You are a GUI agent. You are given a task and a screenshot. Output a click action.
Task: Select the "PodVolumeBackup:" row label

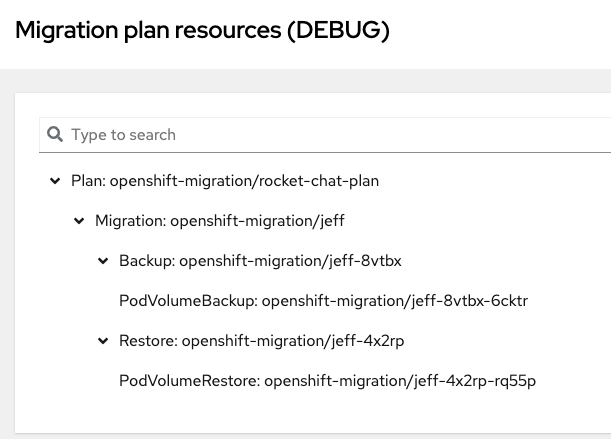188,301
